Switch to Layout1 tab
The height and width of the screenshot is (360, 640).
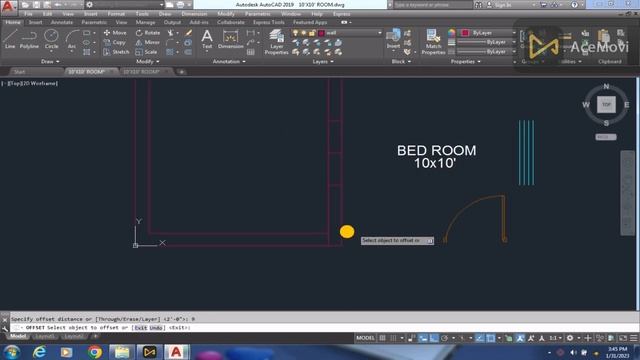[44, 336]
